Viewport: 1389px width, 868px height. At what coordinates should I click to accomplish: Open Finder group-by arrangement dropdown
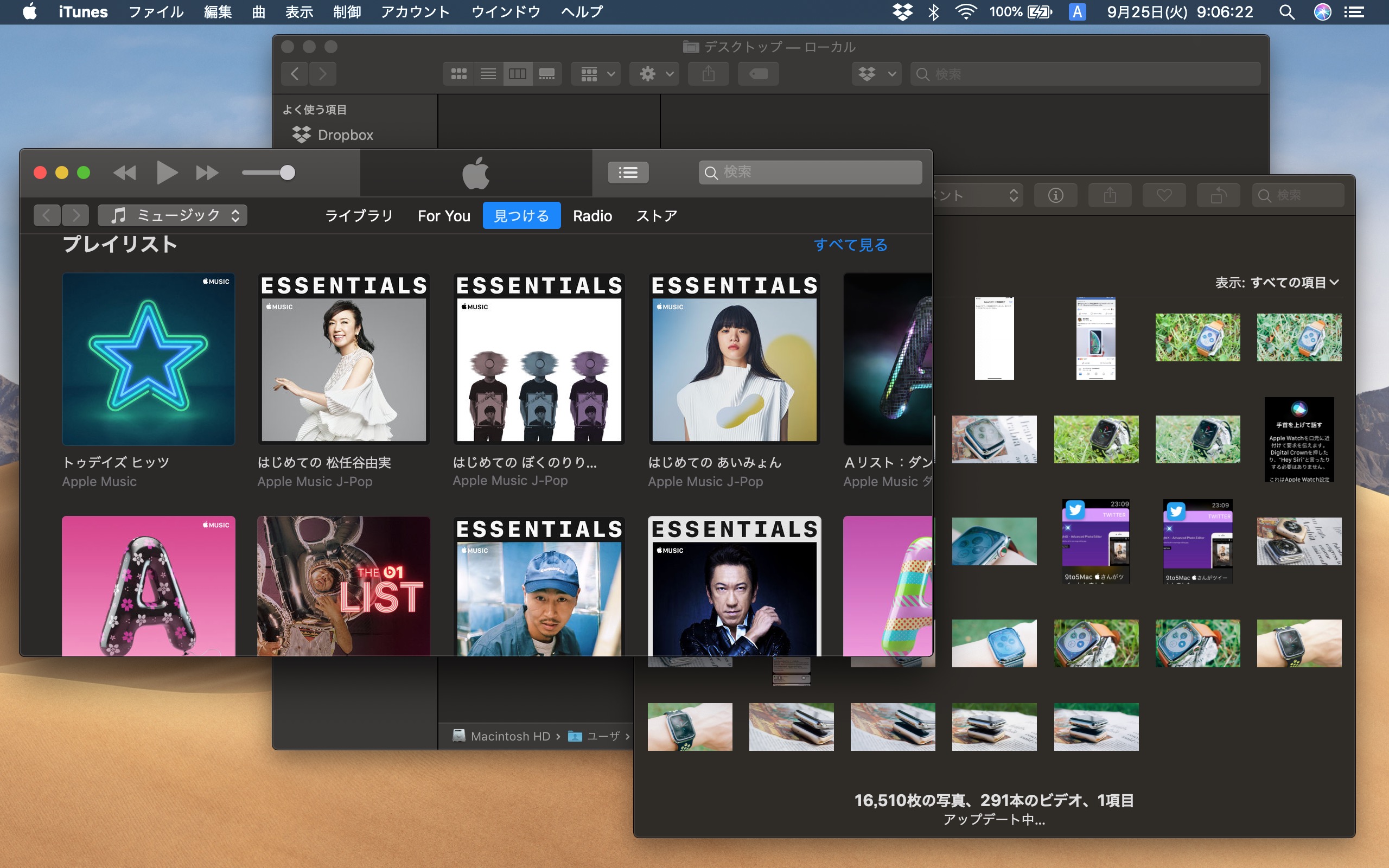[596, 74]
